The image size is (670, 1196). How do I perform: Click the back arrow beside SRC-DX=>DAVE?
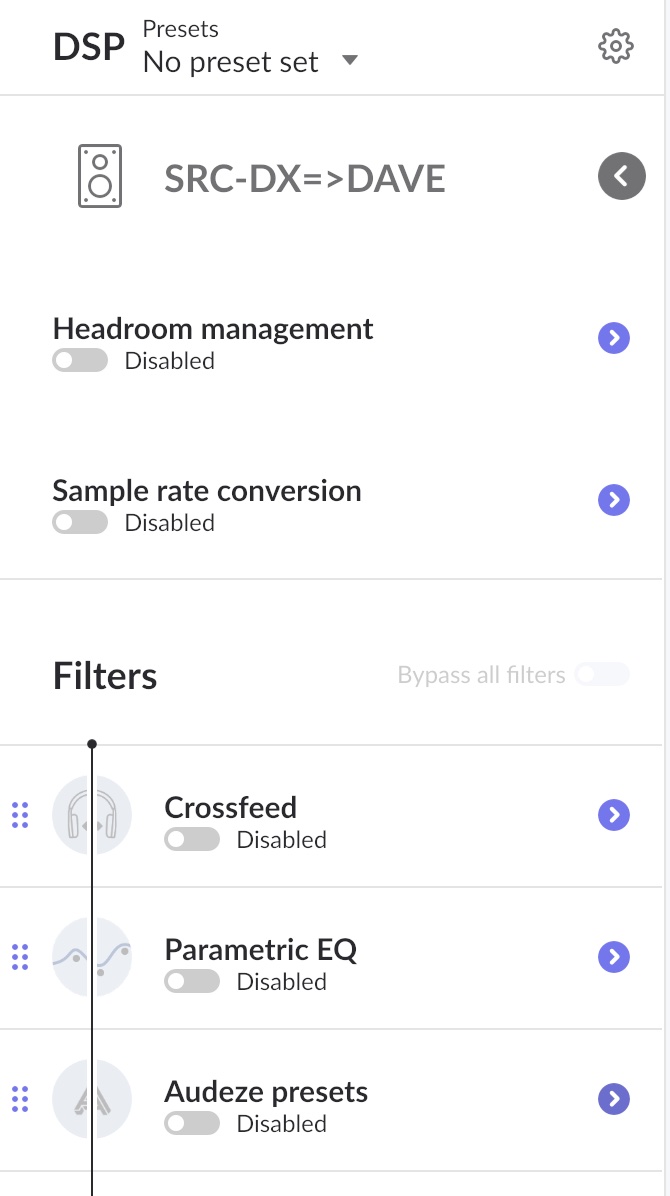621,177
